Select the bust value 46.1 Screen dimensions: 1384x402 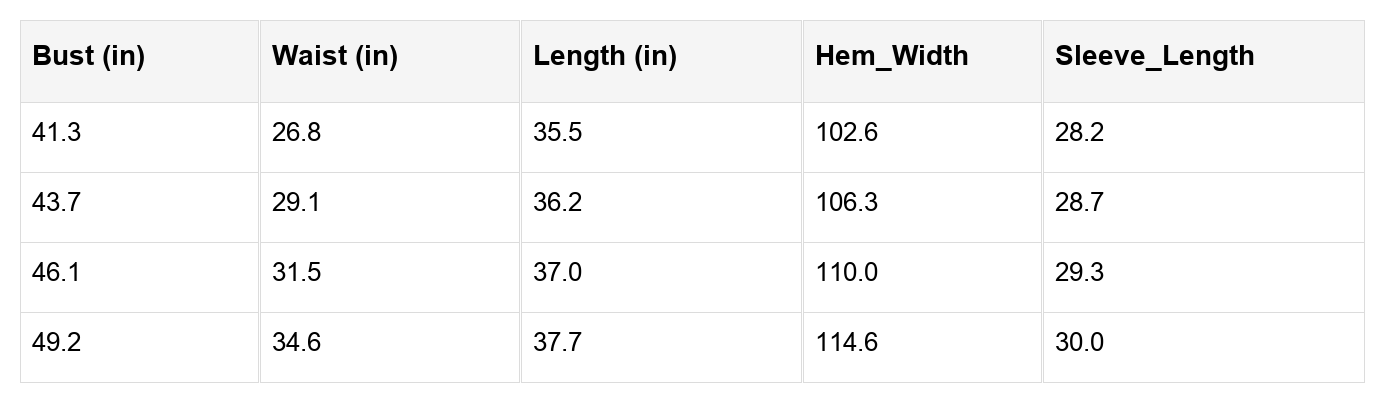pos(57,273)
